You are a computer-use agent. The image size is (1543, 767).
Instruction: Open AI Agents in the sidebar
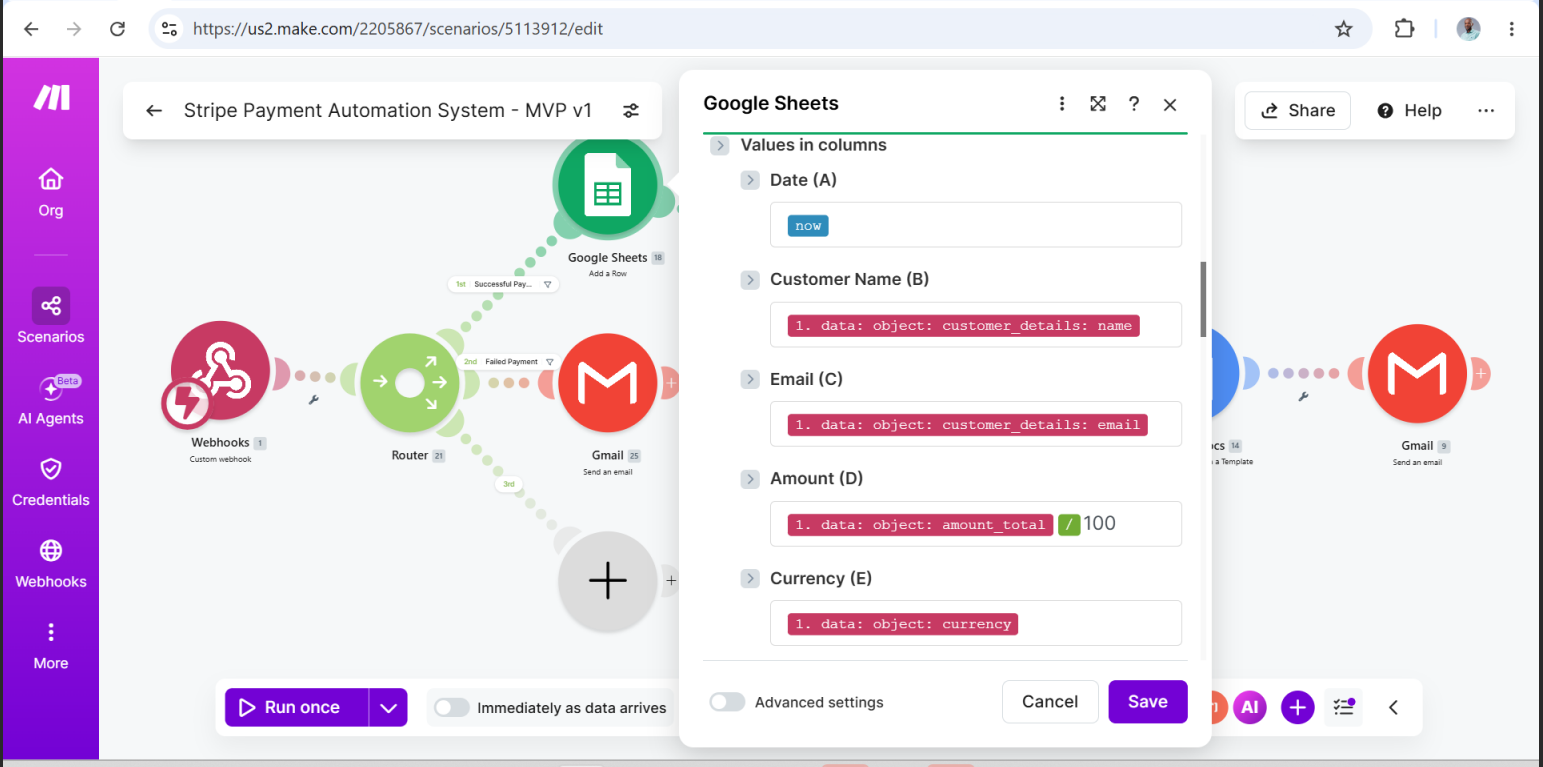pos(51,399)
